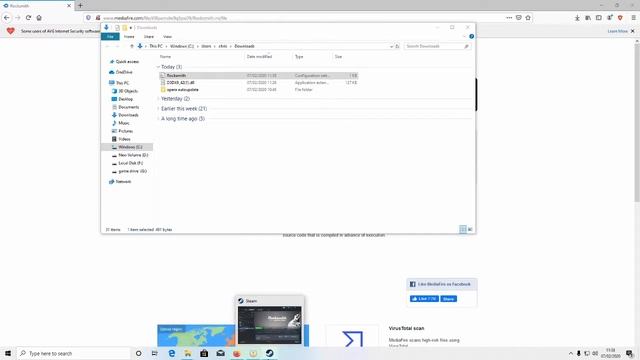Click Firefox back arrow button
The image size is (640, 360).
(7, 18)
